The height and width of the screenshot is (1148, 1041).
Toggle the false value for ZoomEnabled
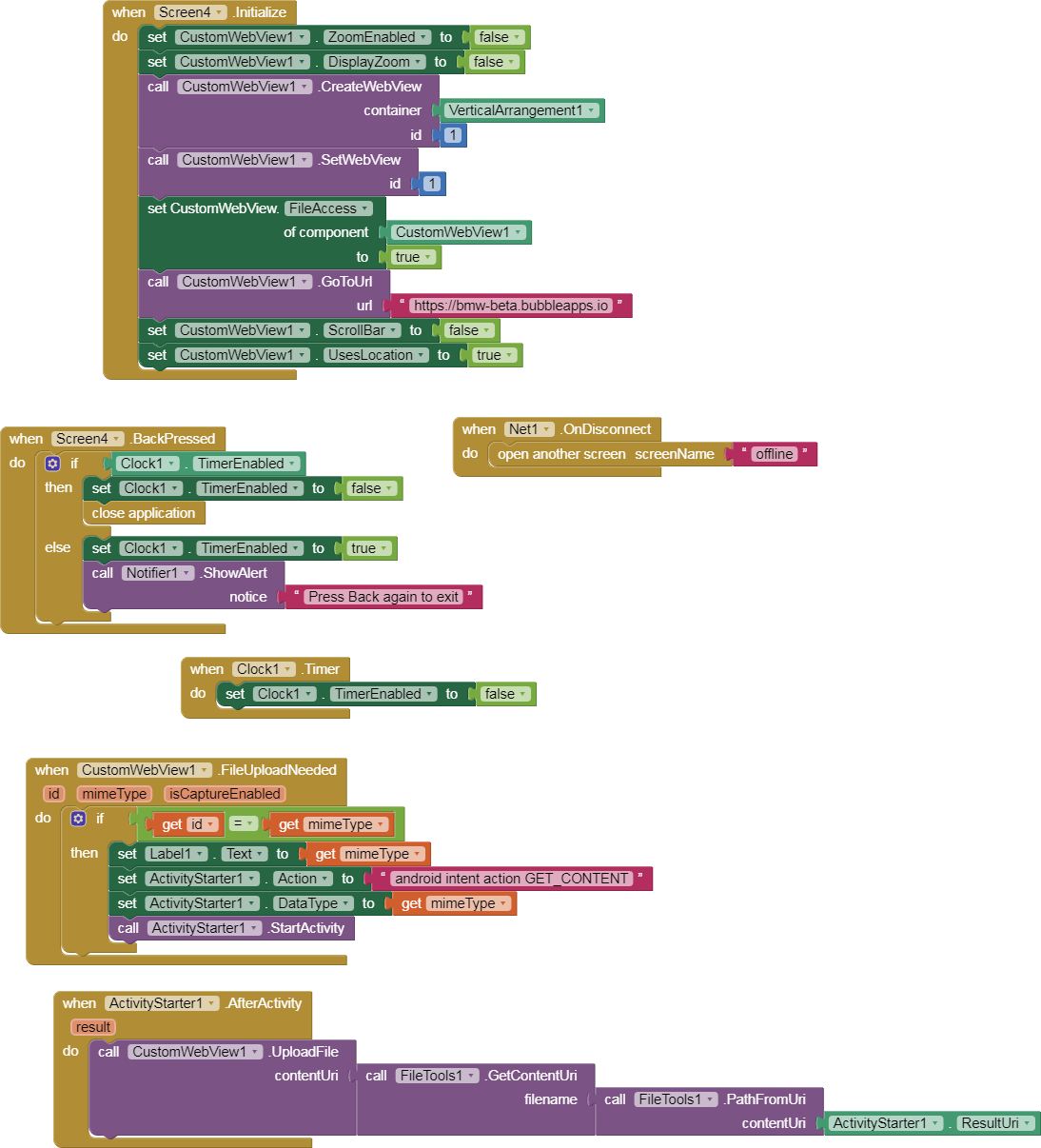pyautogui.click(x=499, y=37)
